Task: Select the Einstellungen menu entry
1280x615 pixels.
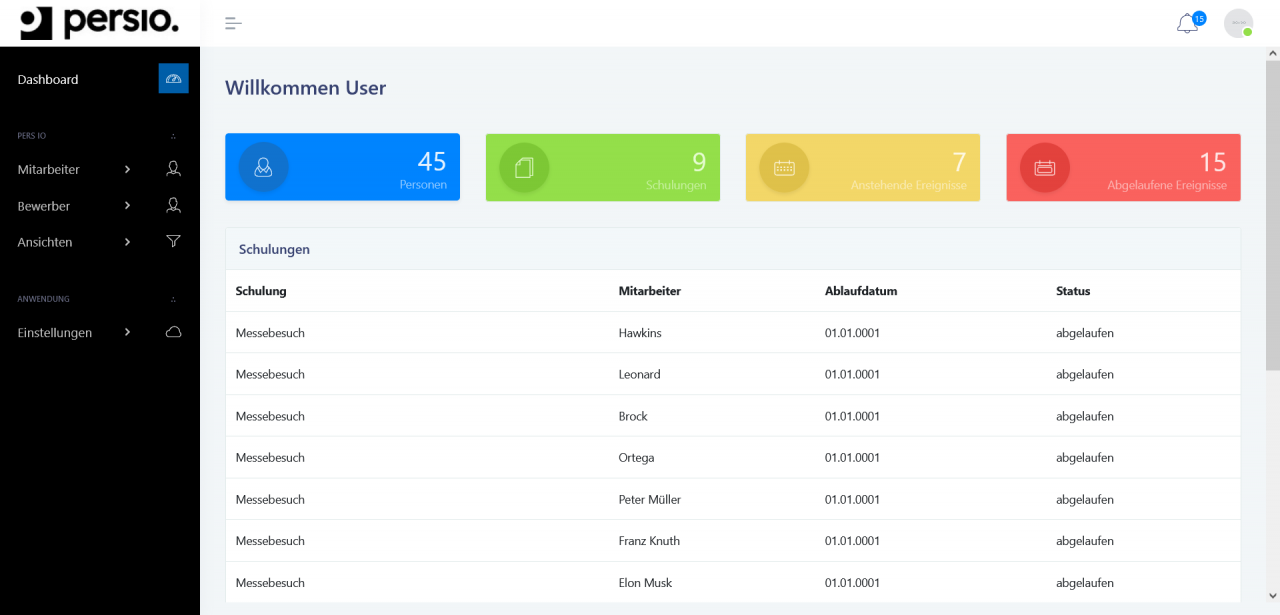Action: tap(55, 332)
